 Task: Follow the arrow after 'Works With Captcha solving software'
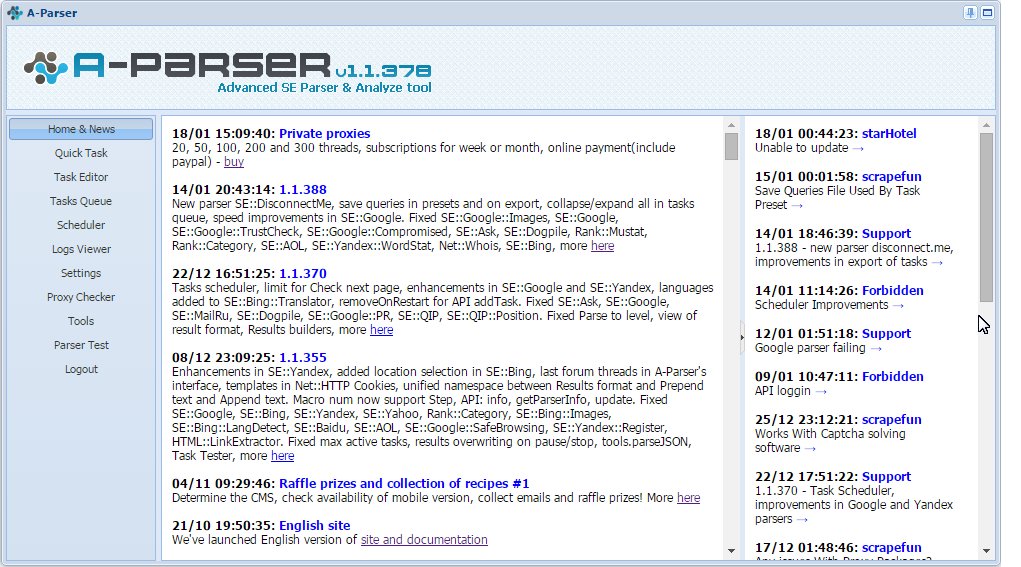click(810, 449)
